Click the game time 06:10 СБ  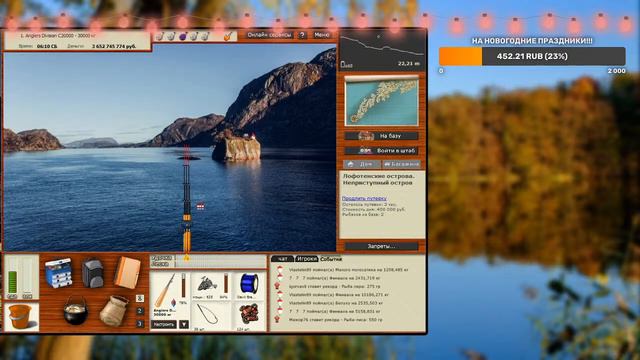47,47
